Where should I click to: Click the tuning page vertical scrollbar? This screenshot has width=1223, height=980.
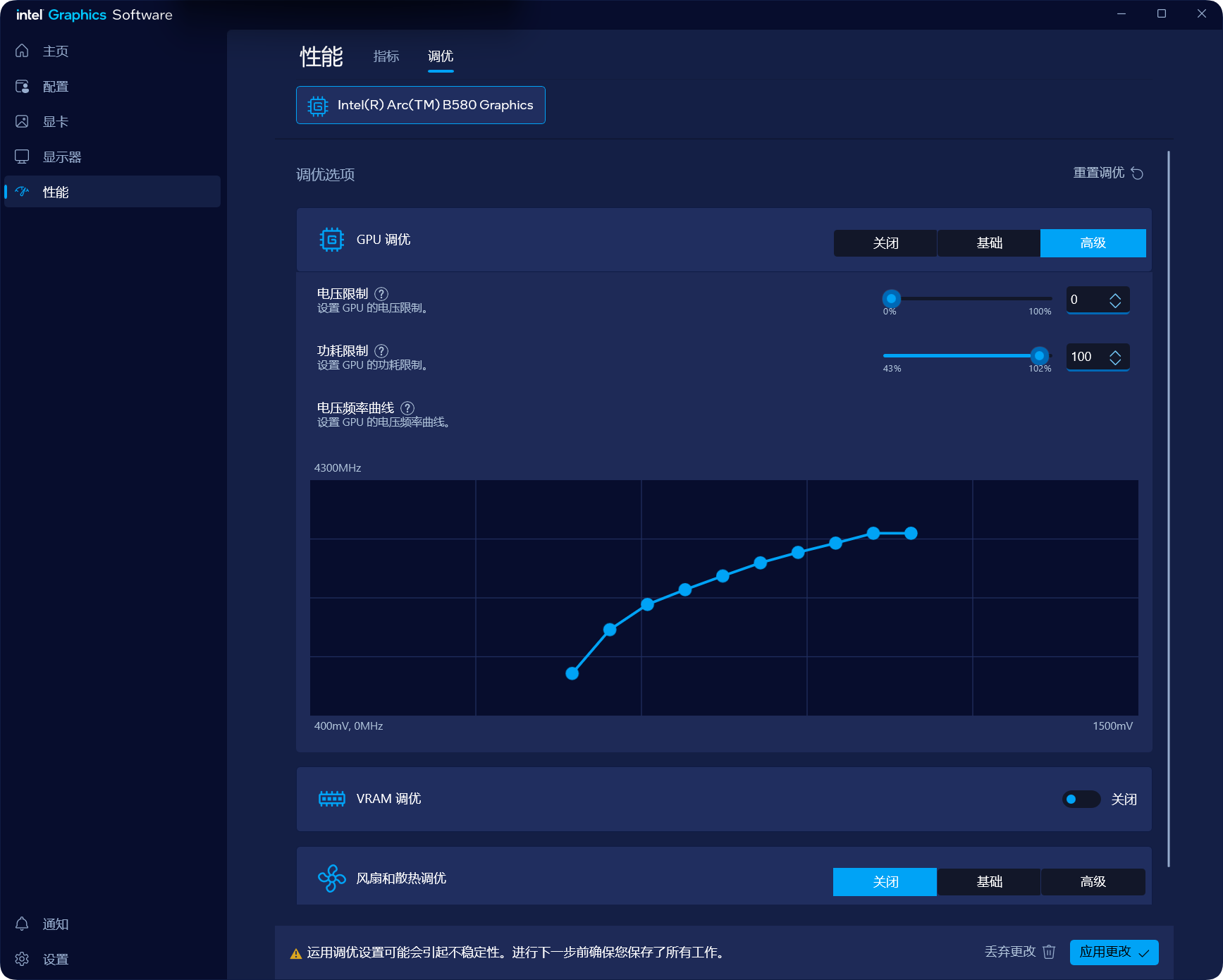point(1168,508)
